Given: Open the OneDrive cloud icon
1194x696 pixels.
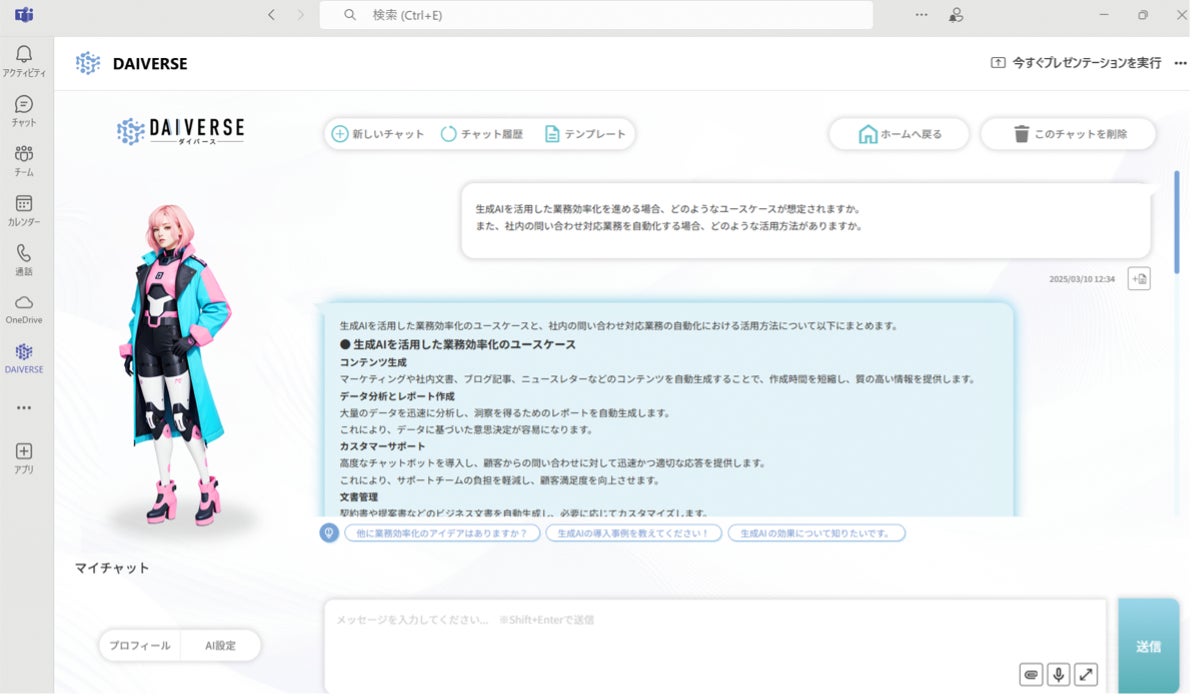Looking at the screenshot, I should [24, 302].
